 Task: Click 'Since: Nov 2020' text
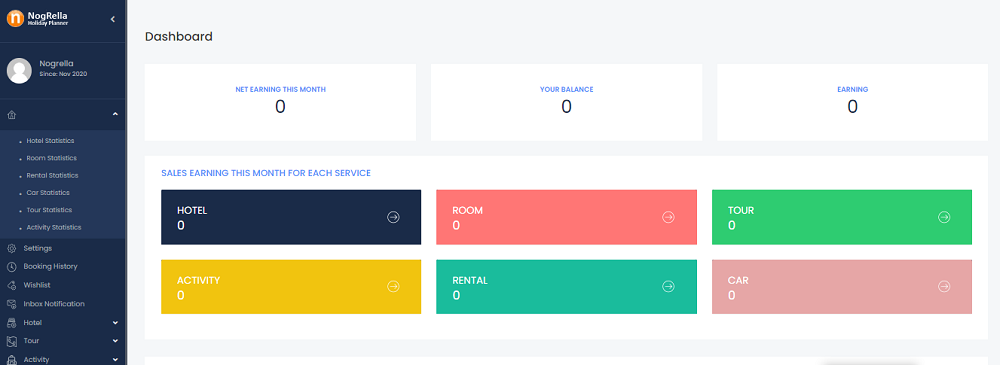tap(63, 73)
